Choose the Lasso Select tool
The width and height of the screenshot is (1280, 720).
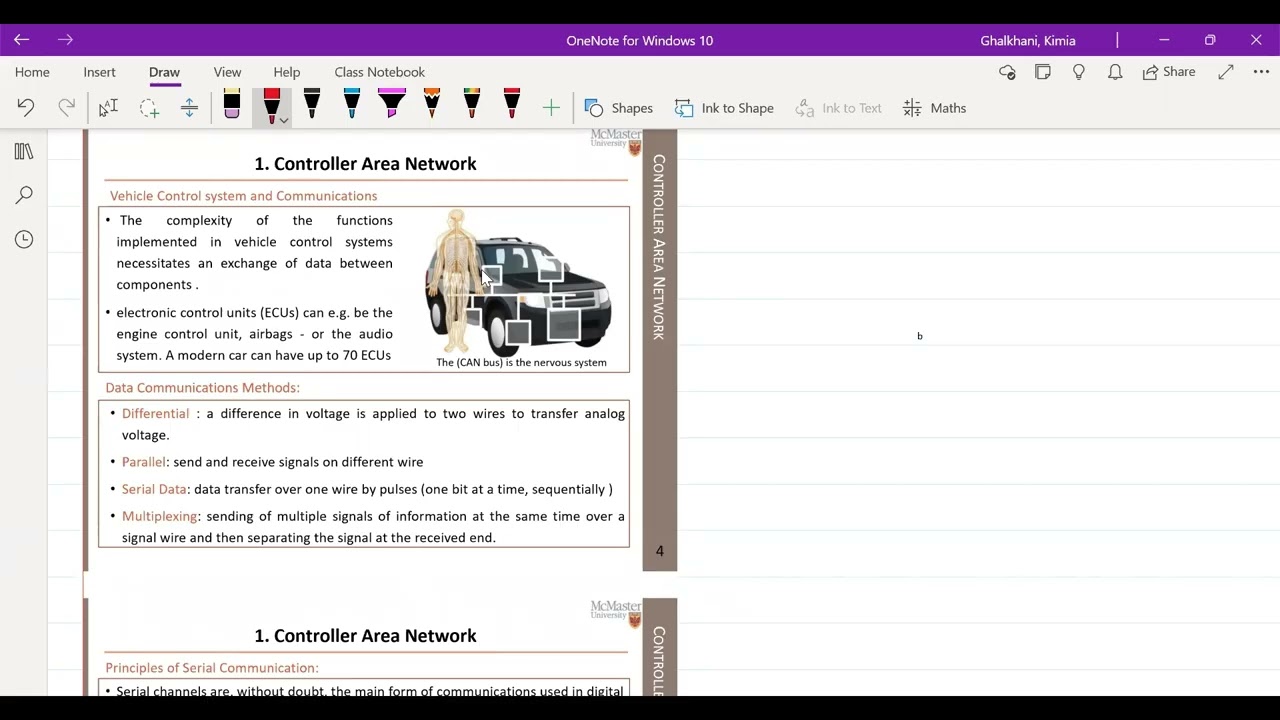(x=149, y=108)
